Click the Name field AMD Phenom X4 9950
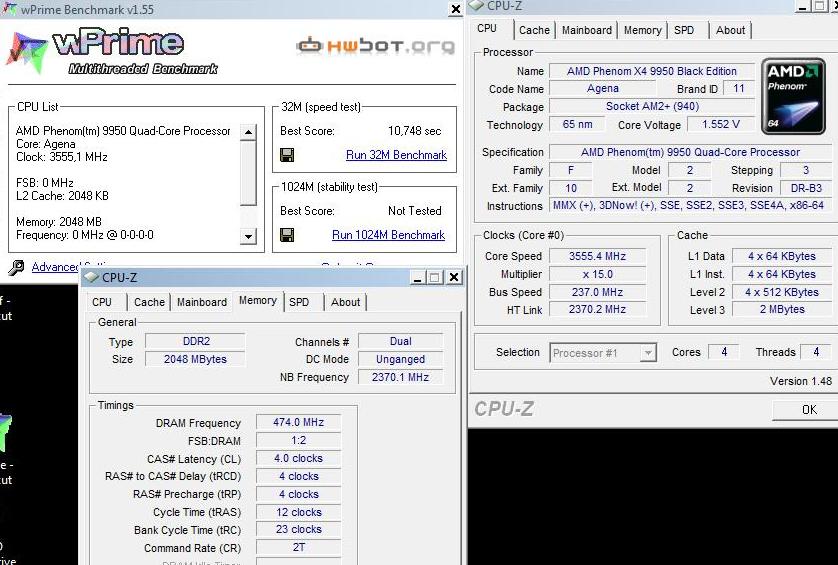Screen dimensions: 838x565 click(x=651, y=71)
